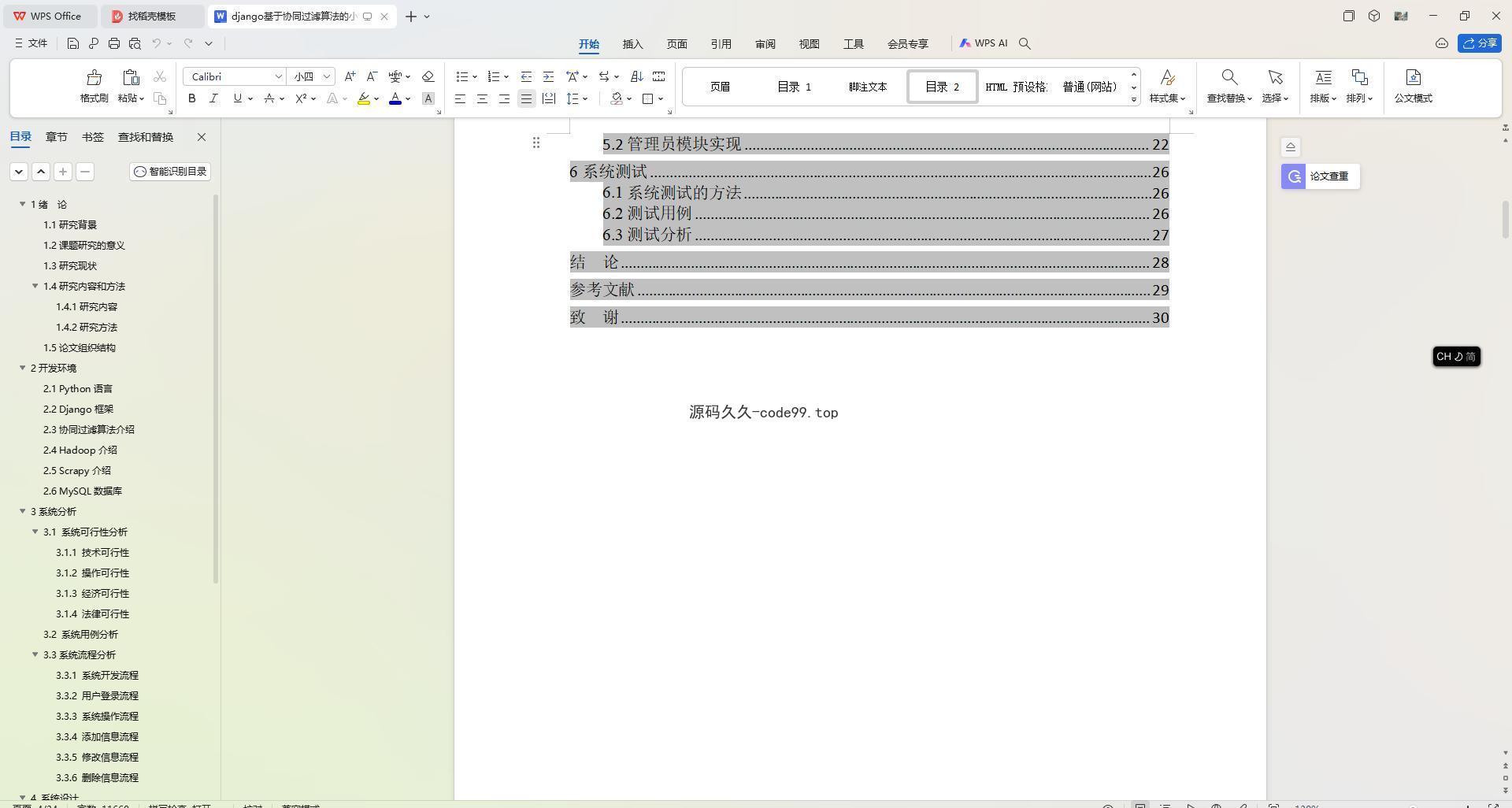
Task: Click the WPS AI button
Action: 983,43
